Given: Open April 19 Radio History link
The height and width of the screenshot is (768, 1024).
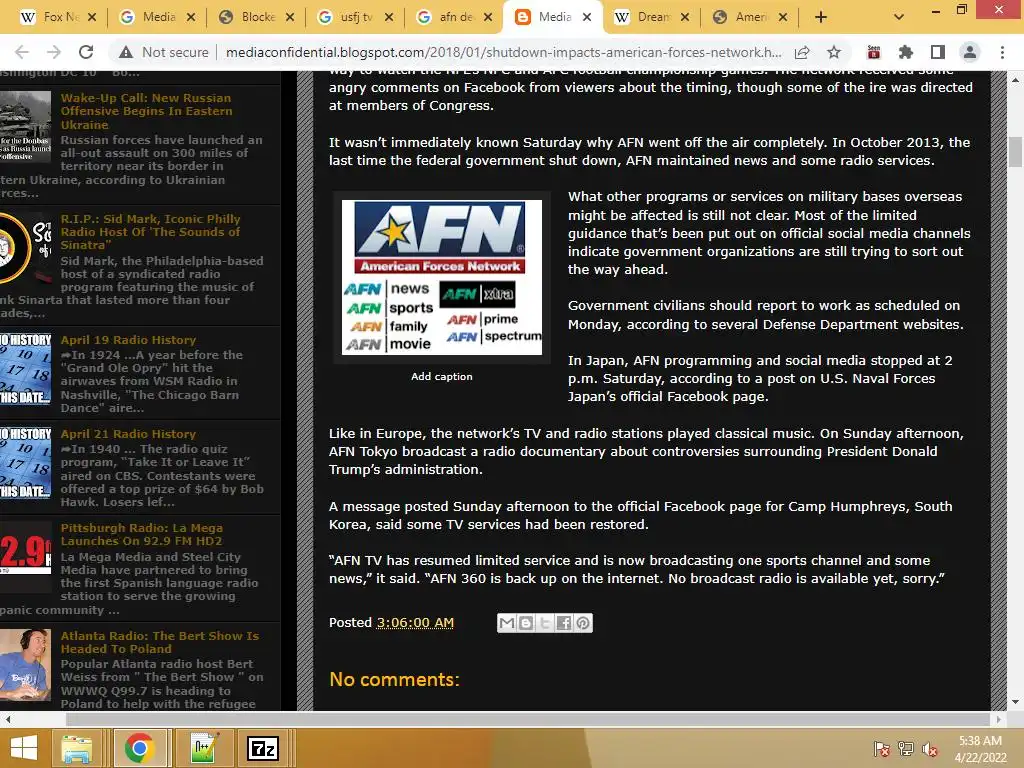Looking at the screenshot, I should (128, 340).
